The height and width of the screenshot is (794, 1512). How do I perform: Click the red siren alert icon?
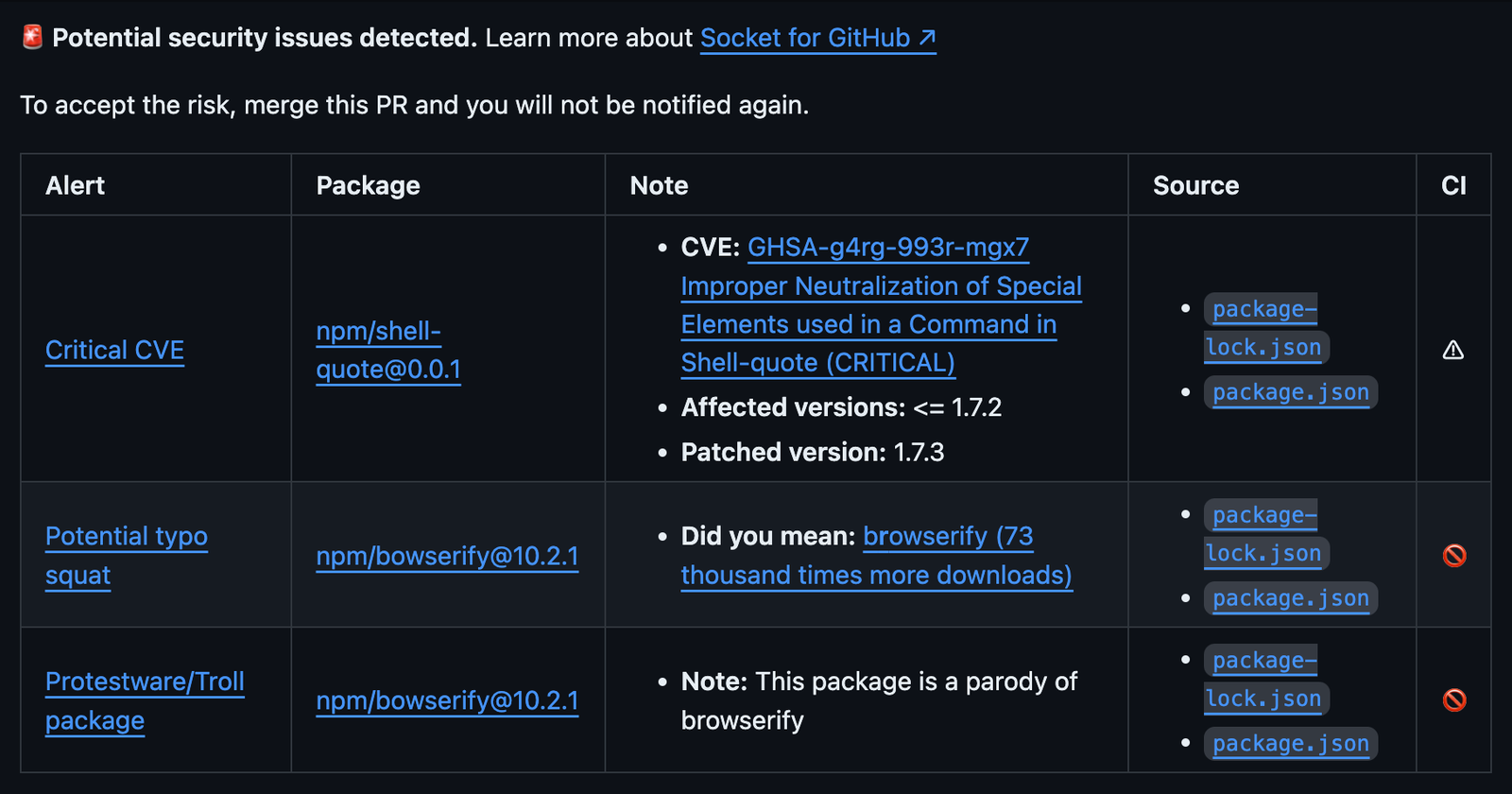point(32,38)
